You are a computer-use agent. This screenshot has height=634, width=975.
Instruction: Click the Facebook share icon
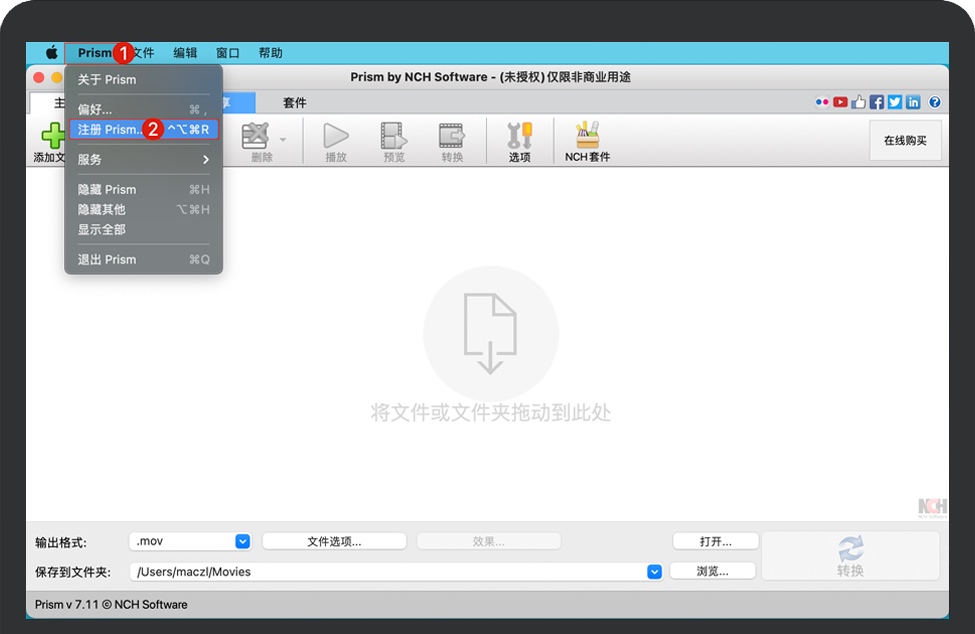pos(877,102)
